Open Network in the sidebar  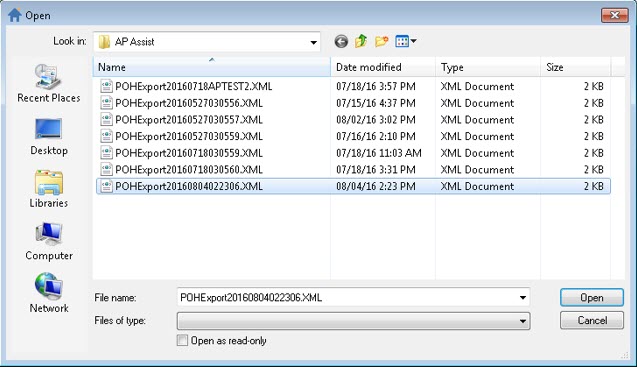click(x=49, y=293)
